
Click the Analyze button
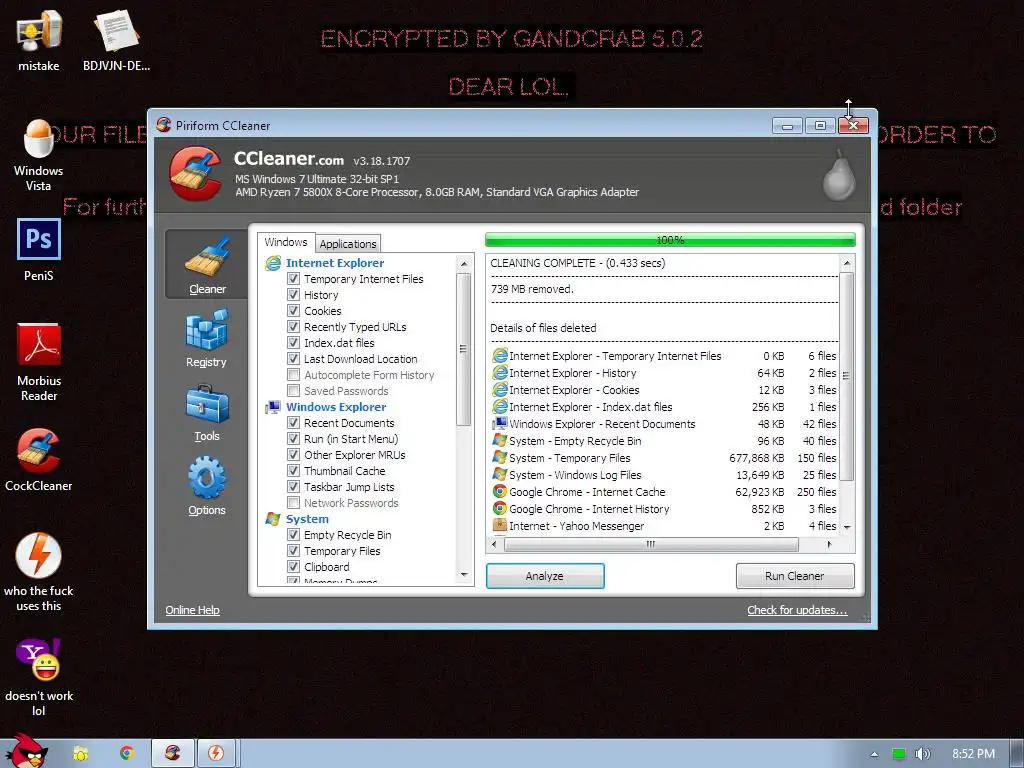pyautogui.click(x=545, y=576)
